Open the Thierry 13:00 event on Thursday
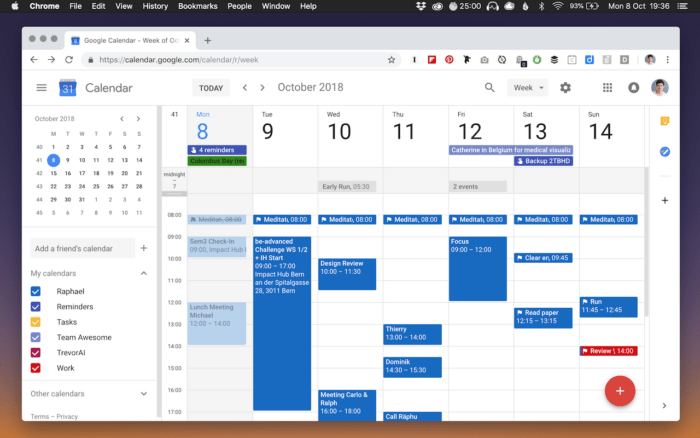The image size is (700, 438). [x=412, y=334]
